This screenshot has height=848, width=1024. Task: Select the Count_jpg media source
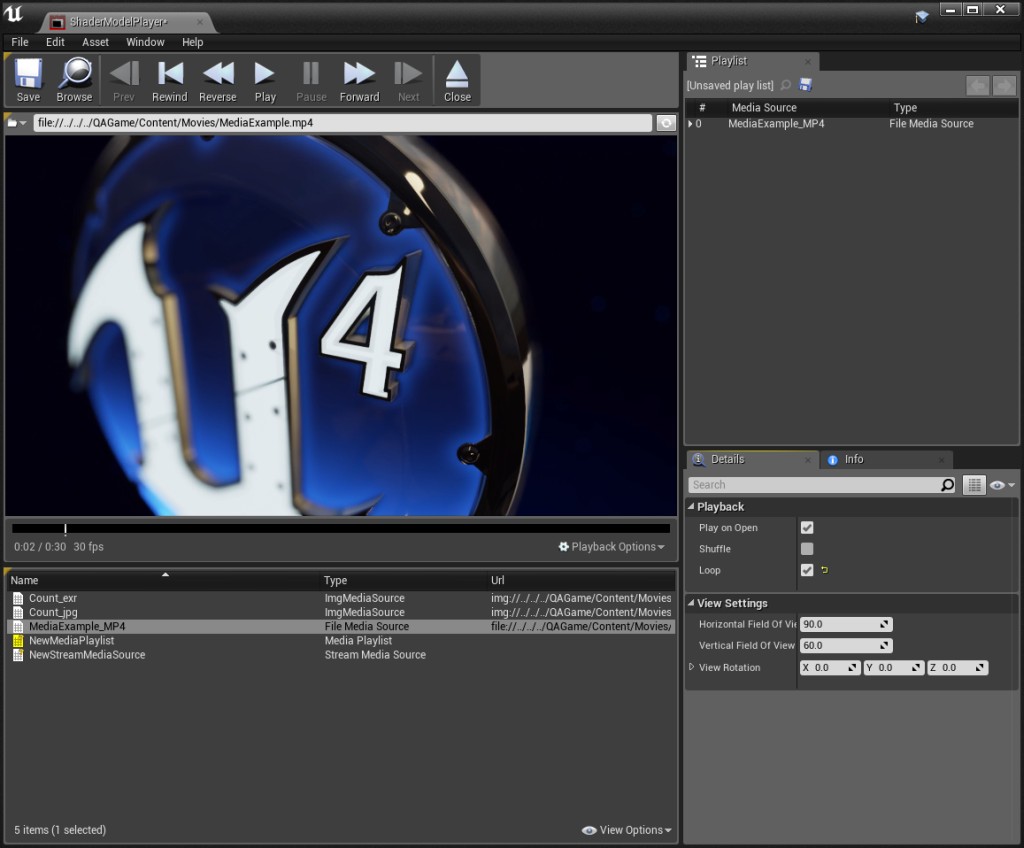tap(341, 612)
